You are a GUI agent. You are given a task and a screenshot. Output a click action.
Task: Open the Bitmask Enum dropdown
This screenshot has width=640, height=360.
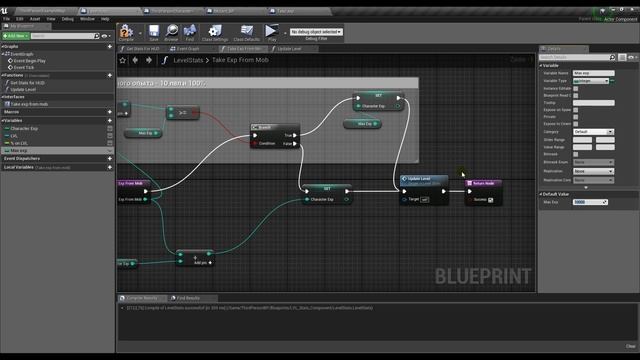(x=593, y=162)
